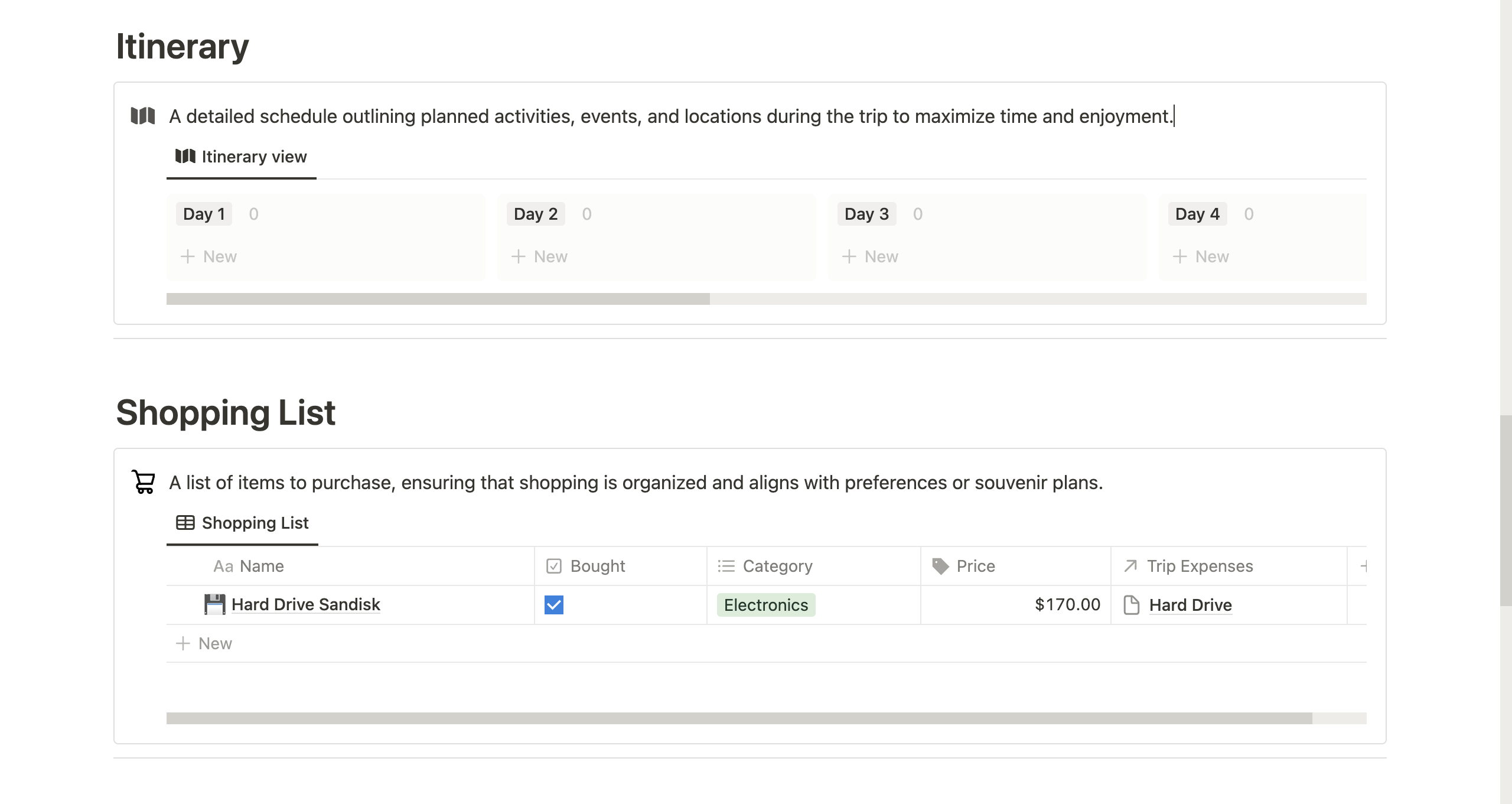Click the Shopping List heading
Screen dimensions: 1512x804
click(226, 412)
